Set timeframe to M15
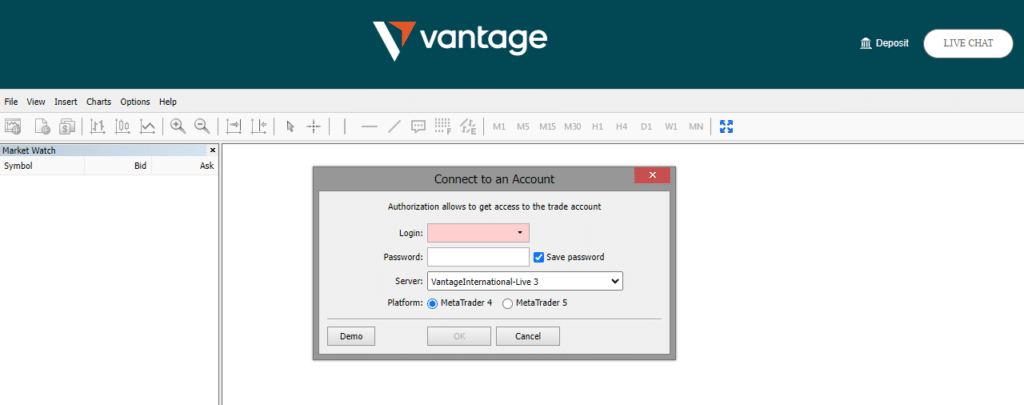 point(547,127)
